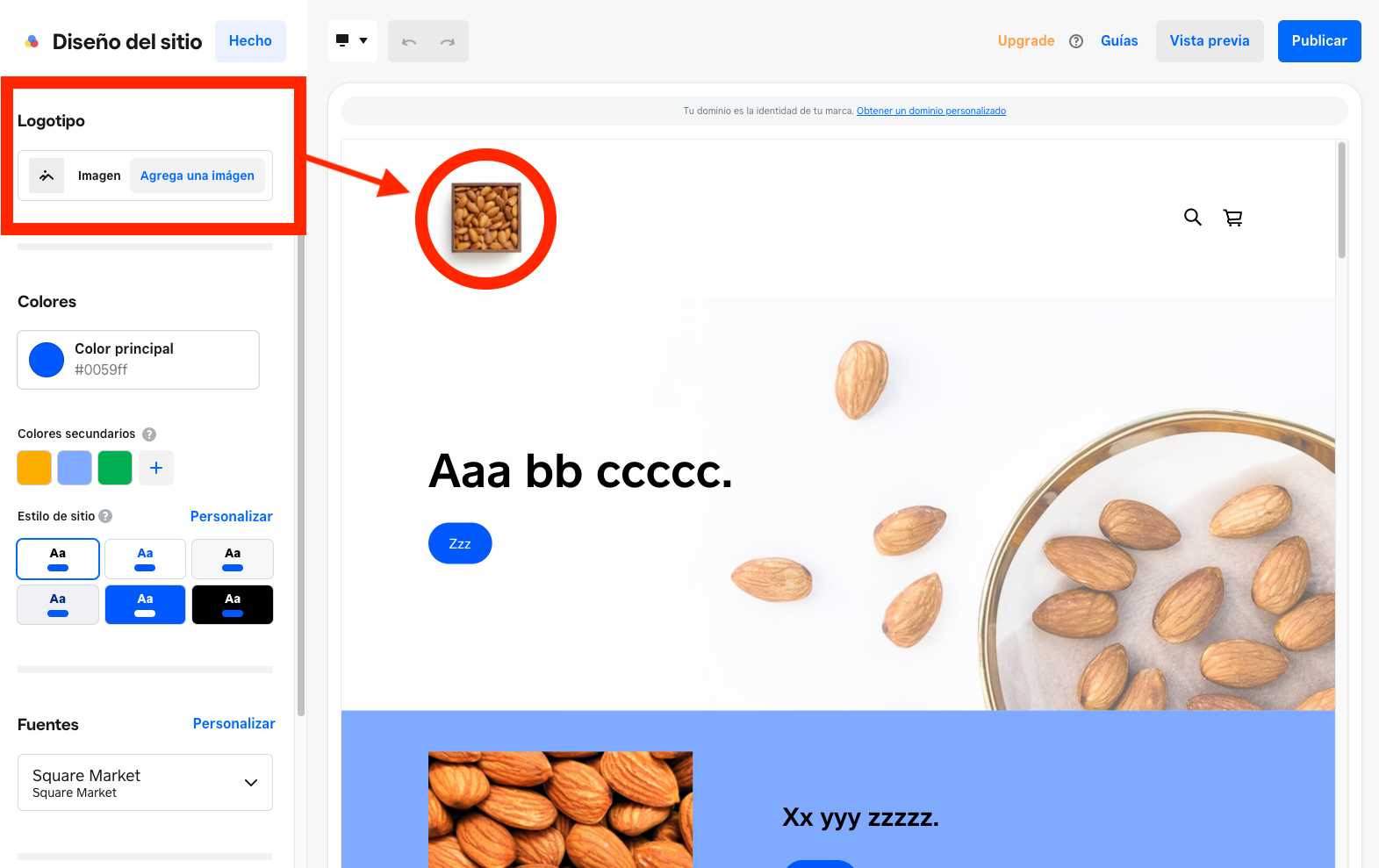Screen dimensions: 1379x868
Task: Click the redo arrow icon
Action: click(x=448, y=41)
